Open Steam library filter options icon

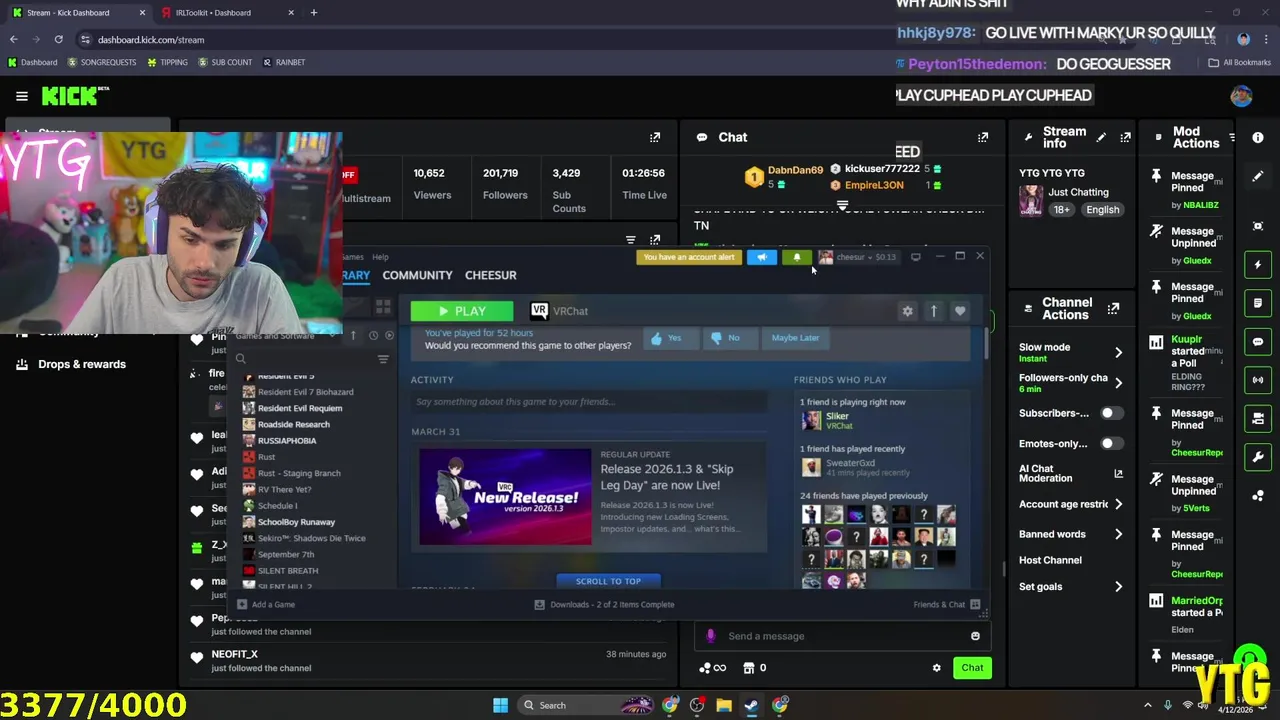coord(383,359)
